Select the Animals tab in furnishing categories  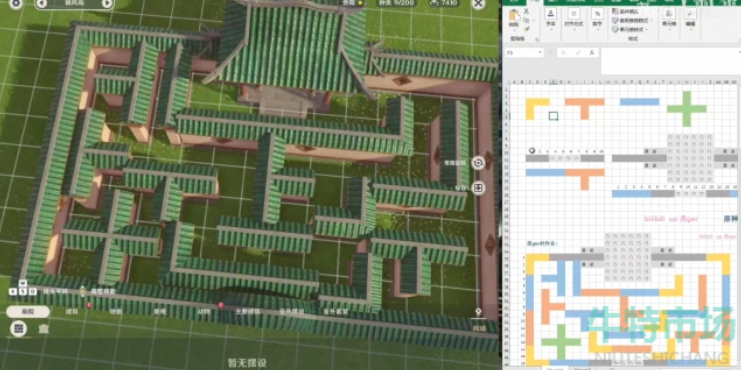click(204, 312)
